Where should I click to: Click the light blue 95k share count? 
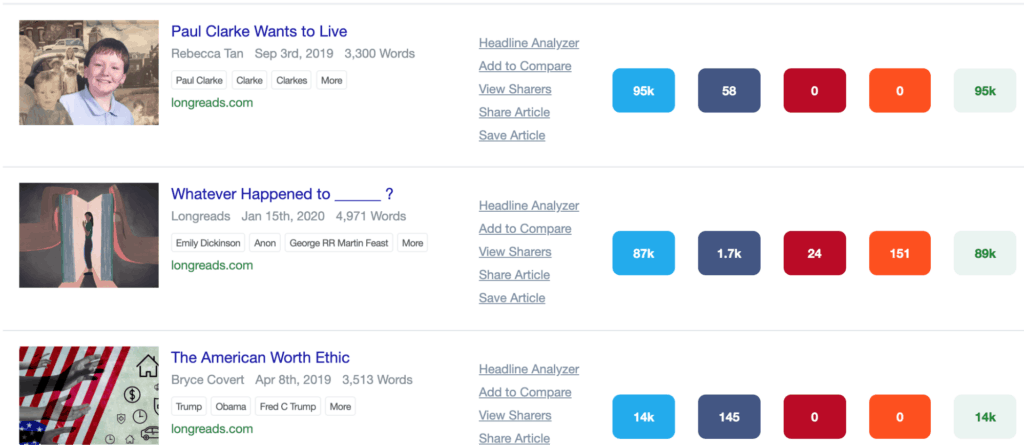coord(644,91)
